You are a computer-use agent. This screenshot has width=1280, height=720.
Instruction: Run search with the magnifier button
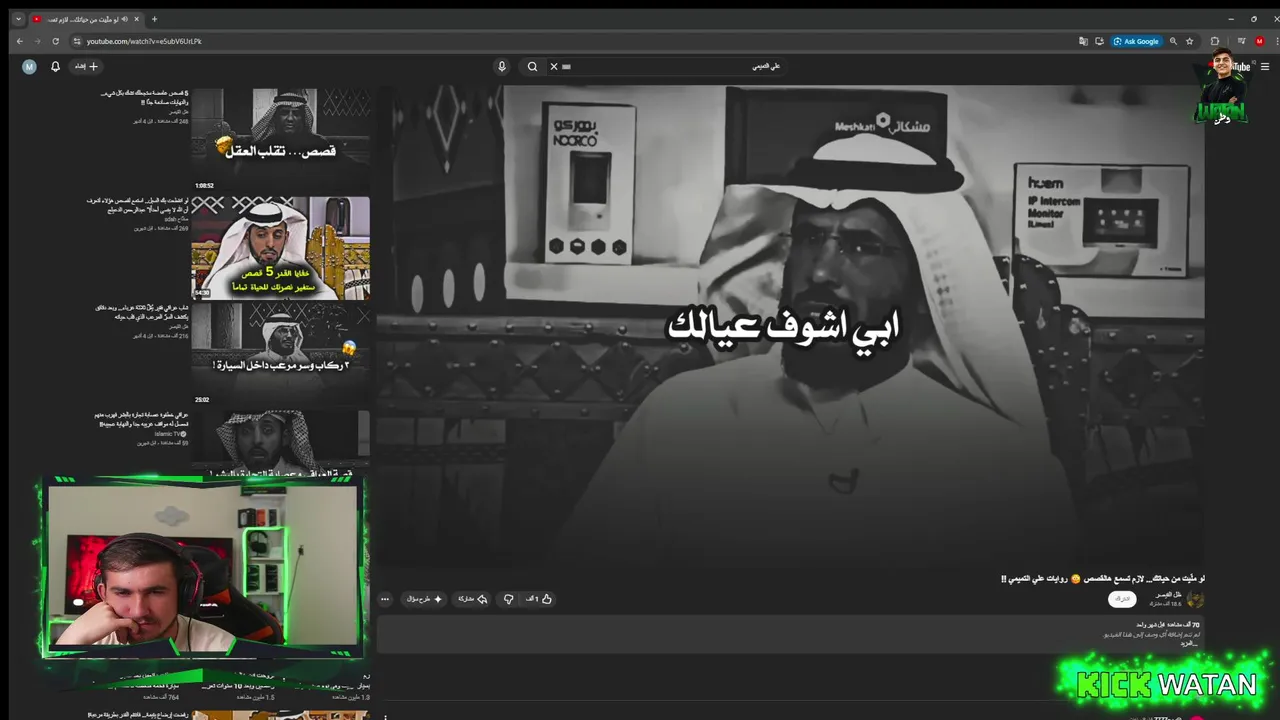click(x=533, y=66)
